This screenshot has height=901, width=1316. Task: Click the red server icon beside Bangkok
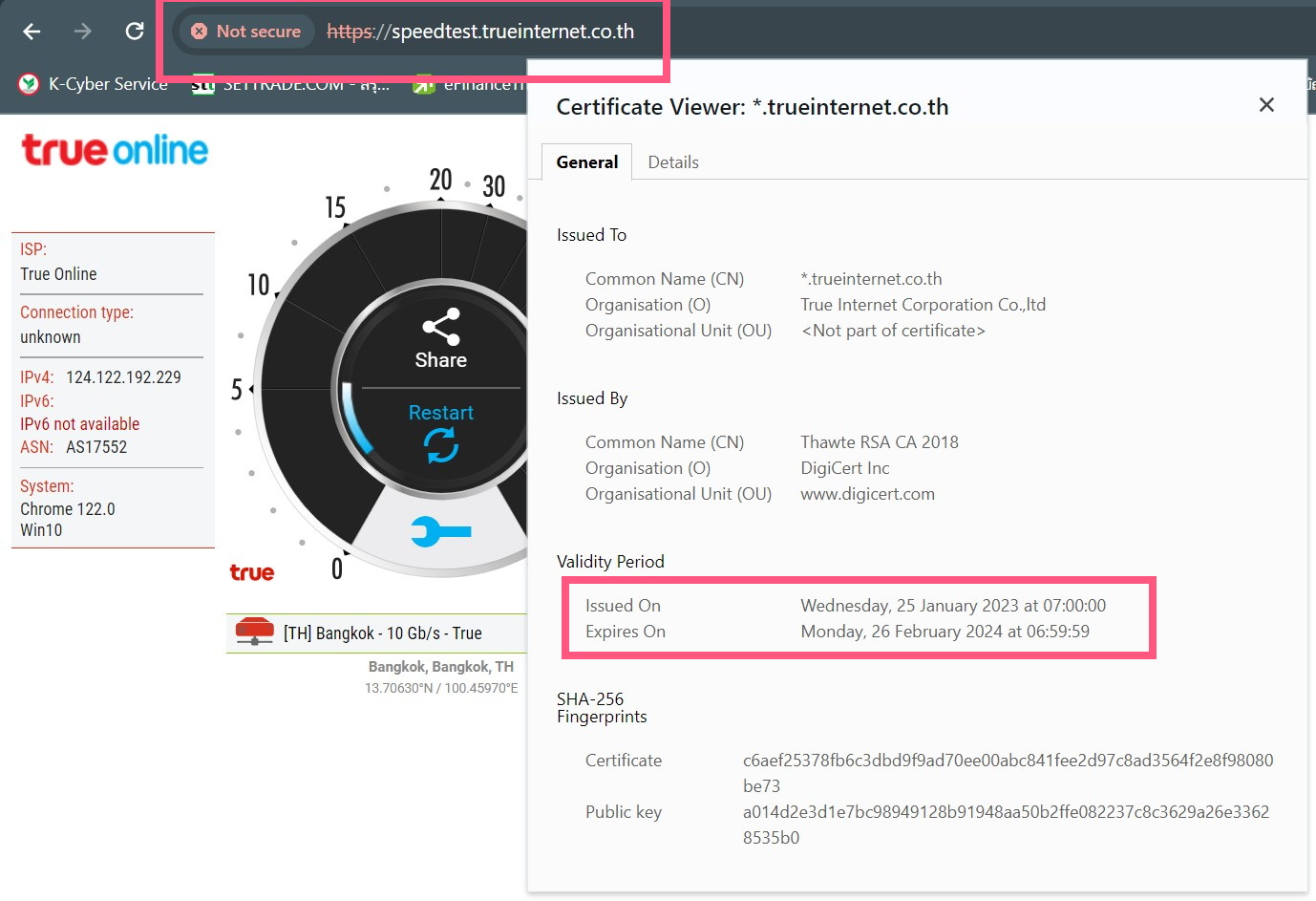click(254, 633)
